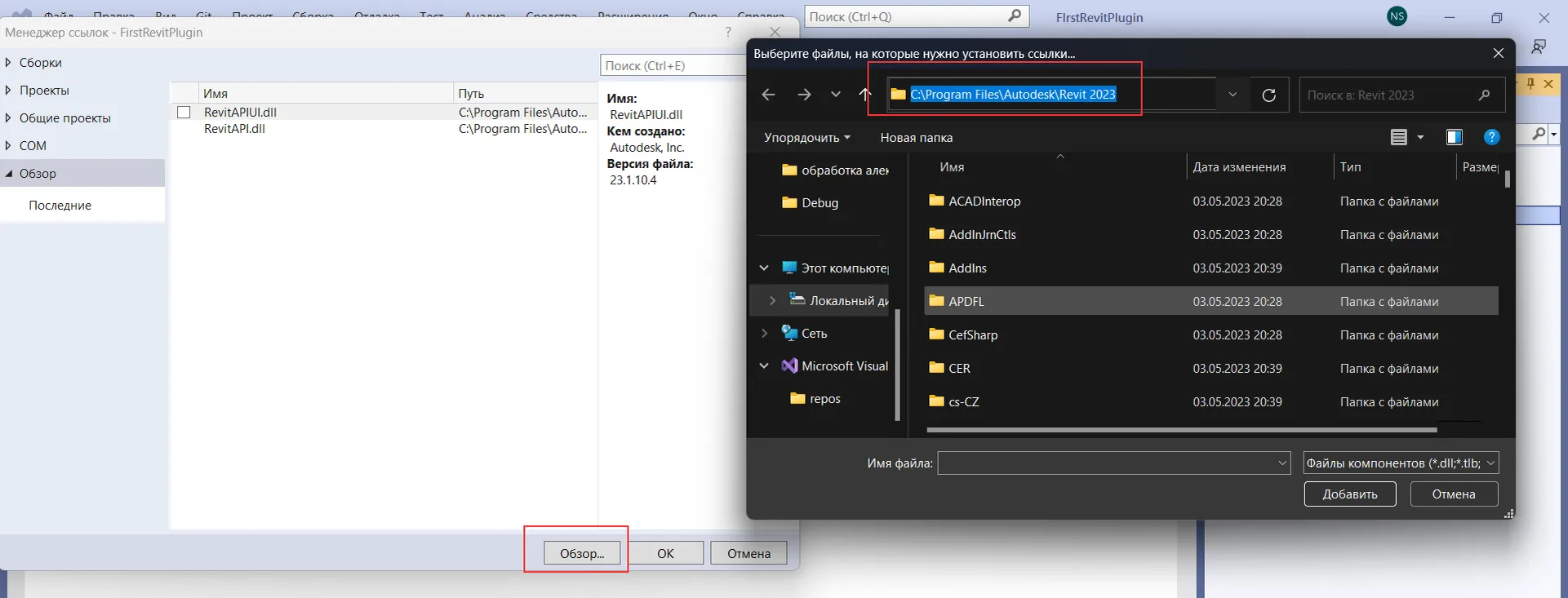Open the Имя файла dropdown arrow
The height and width of the screenshot is (598, 1568).
click(1281, 463)
